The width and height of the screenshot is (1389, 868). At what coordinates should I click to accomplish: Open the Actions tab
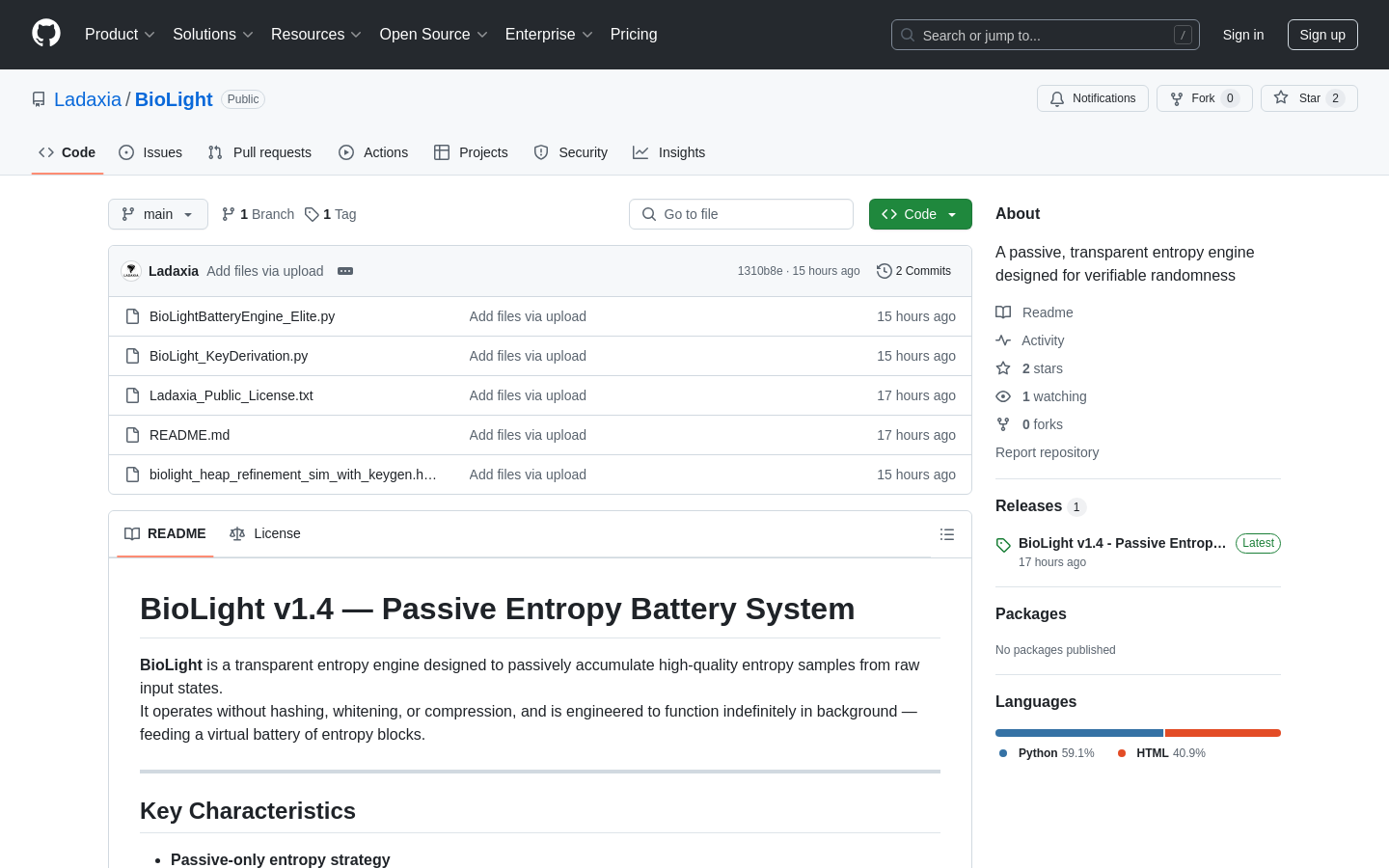pos(373,152)
